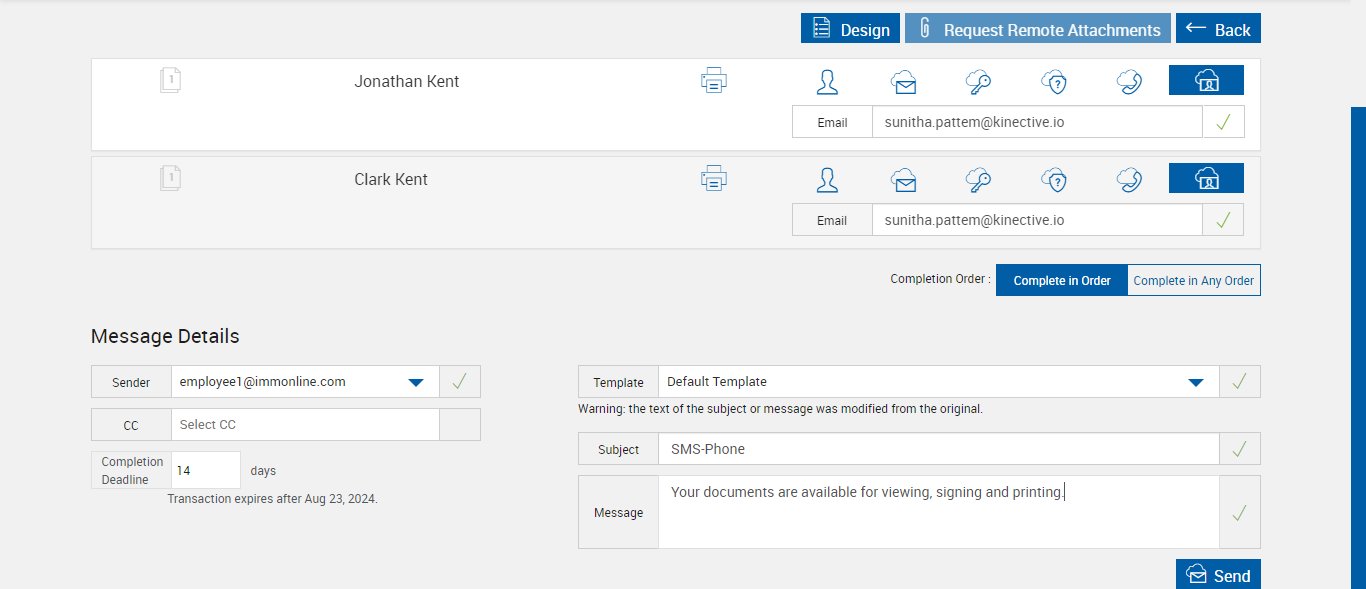Send the message with the Send button

click(1218, 575)
